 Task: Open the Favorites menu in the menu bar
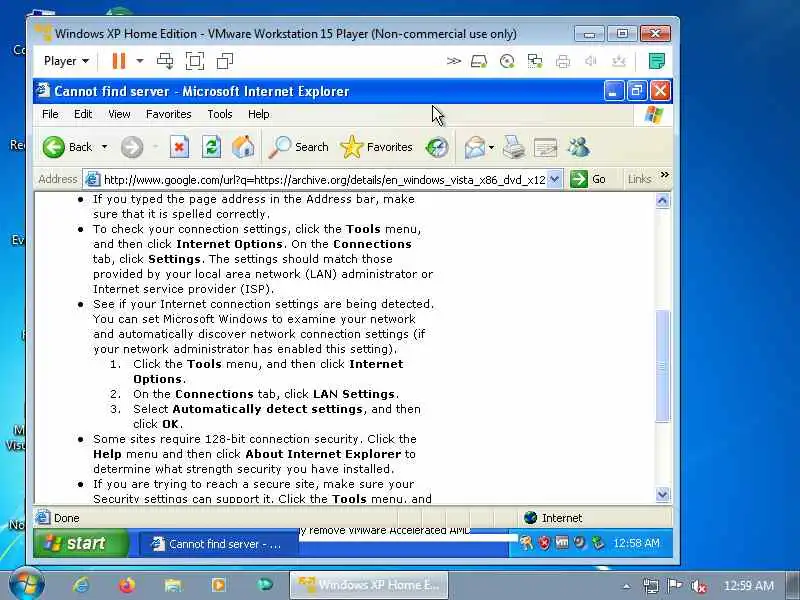coord(168,114)
